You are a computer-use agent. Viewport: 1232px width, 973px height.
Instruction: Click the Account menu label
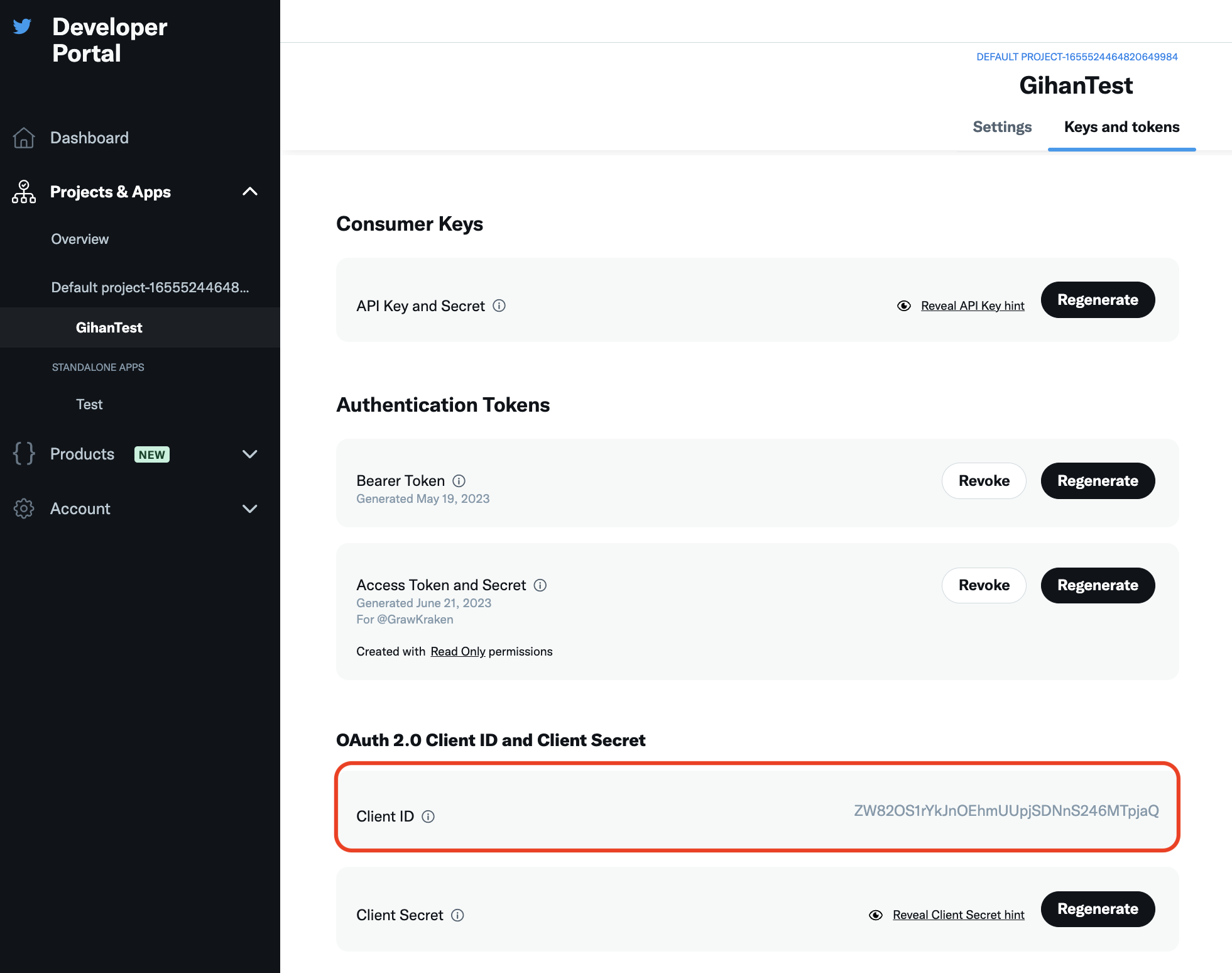click(x=80, y=508)
